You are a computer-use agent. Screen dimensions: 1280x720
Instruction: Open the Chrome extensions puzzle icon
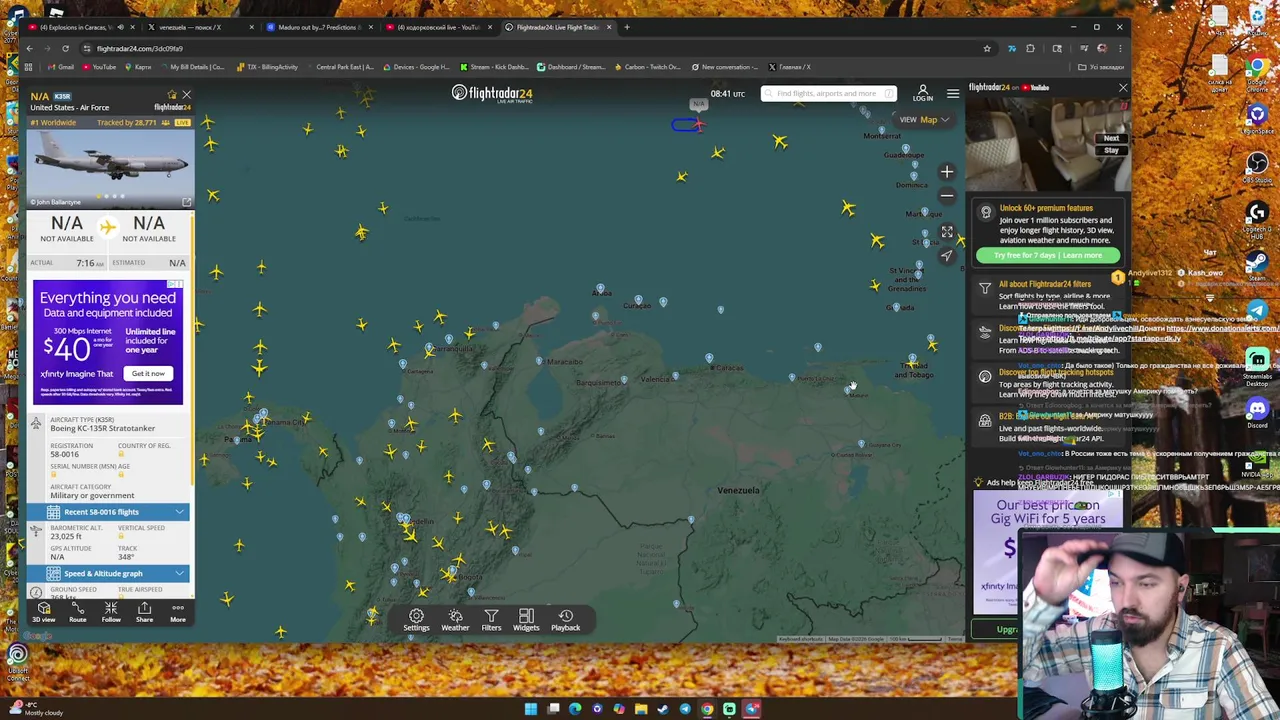pyautogui.click(x=1030, y=48)
